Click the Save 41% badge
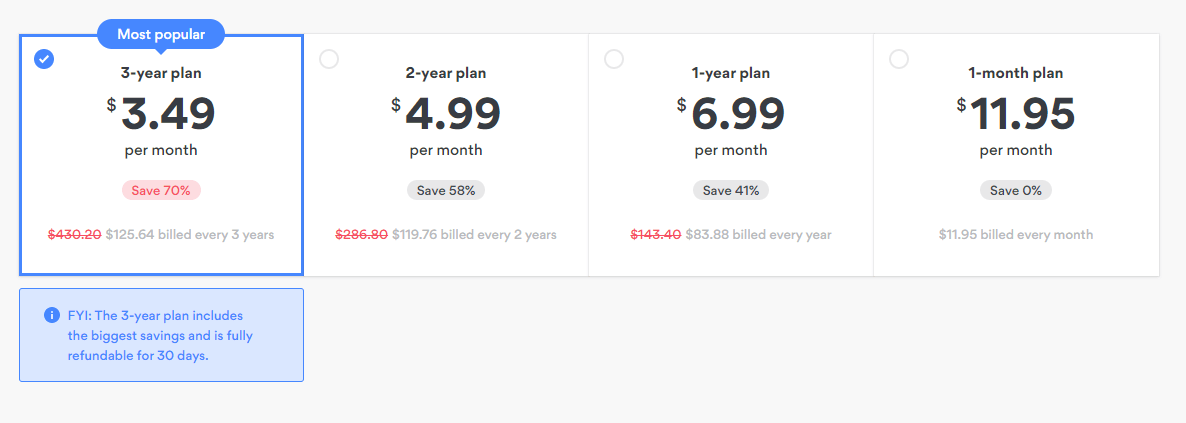Viewport: 1186px width, 423px height. [x=731, y=190]
